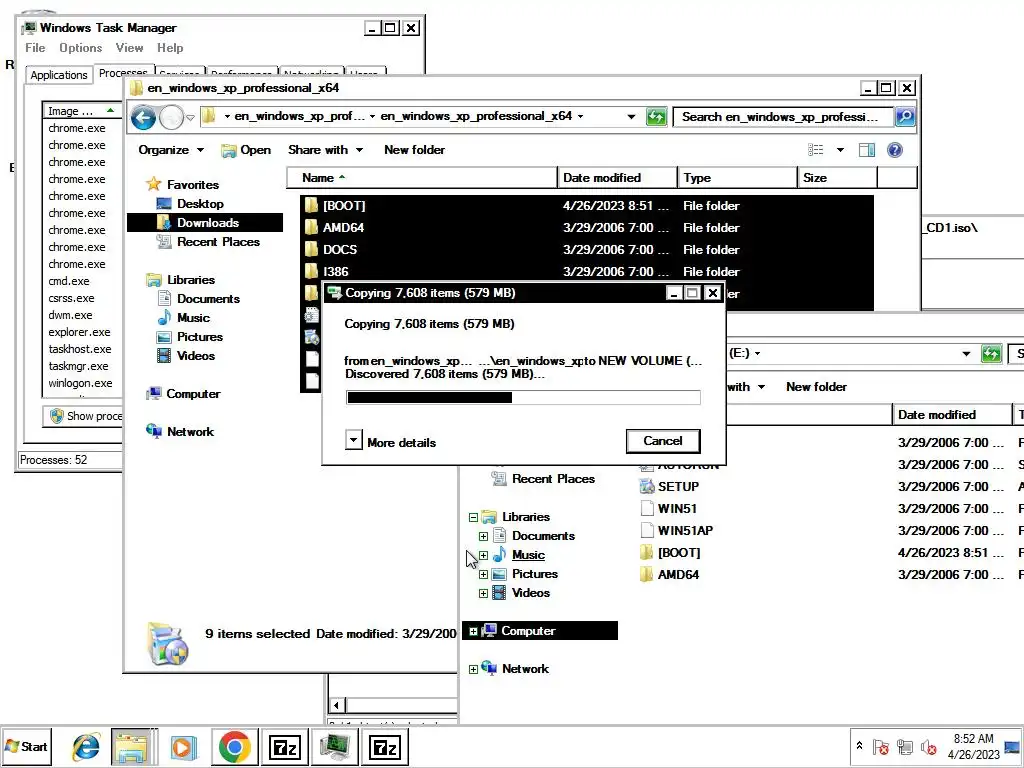
Task: Click the green Refresh icon in the front Explorer address bar
Action: pos(656,117)
